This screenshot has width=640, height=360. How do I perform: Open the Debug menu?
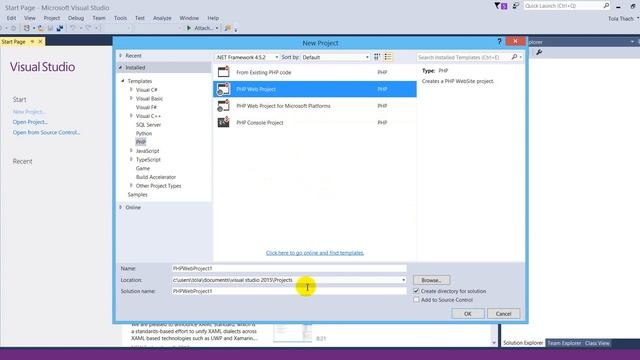click(76, 18)
